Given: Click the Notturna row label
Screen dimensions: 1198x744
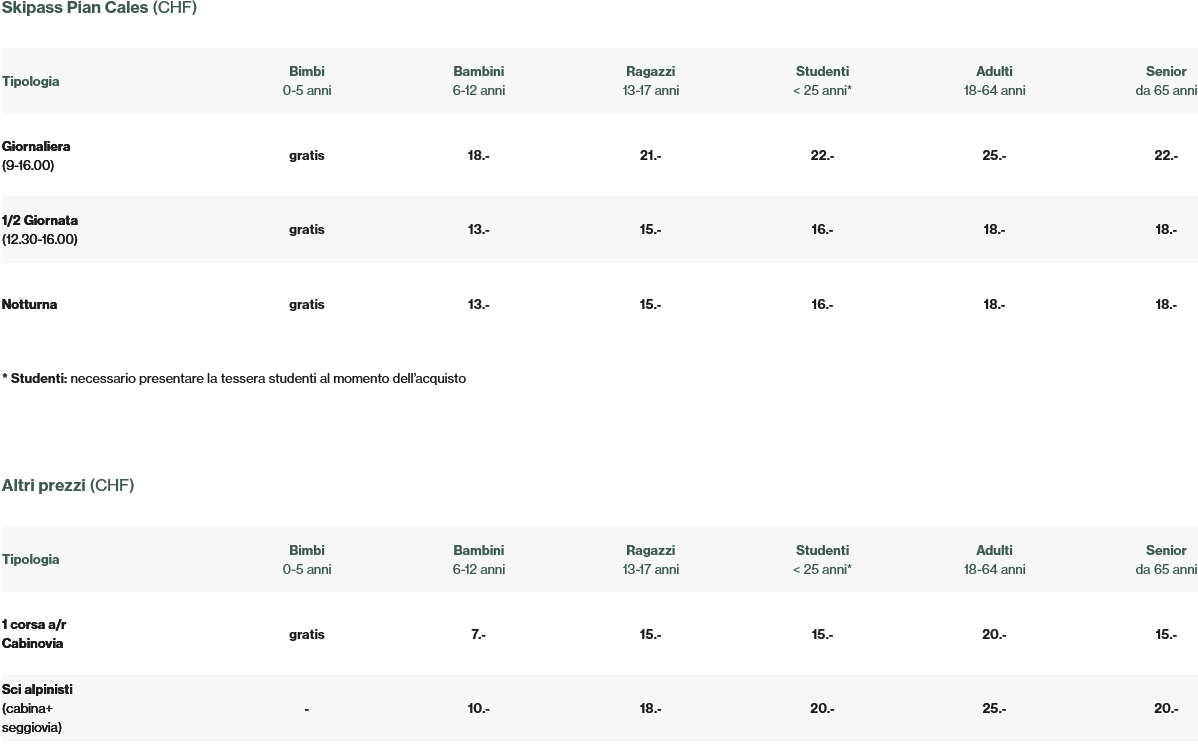Looking at the screenshot, I should point(30,305).
